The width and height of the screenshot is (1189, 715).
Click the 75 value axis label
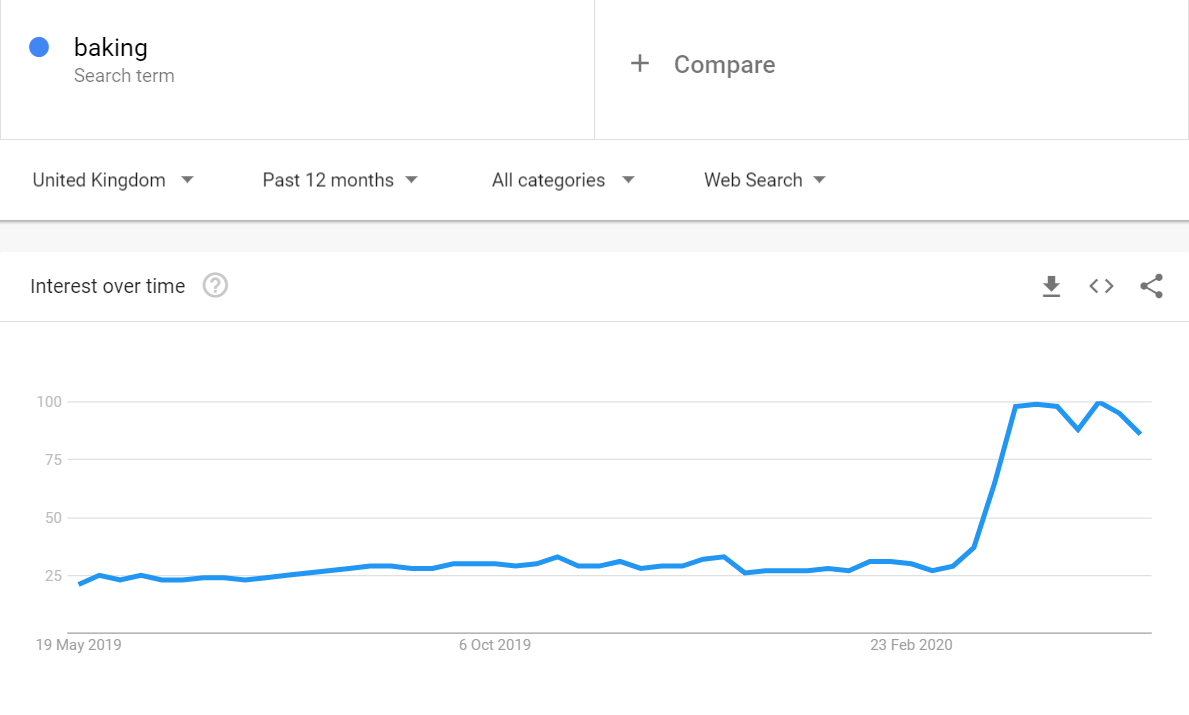(x=53, y=460)
